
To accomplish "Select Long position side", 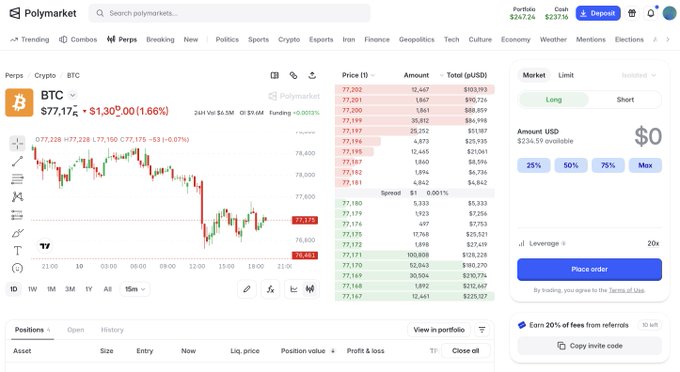I will [x=554, y=100].
